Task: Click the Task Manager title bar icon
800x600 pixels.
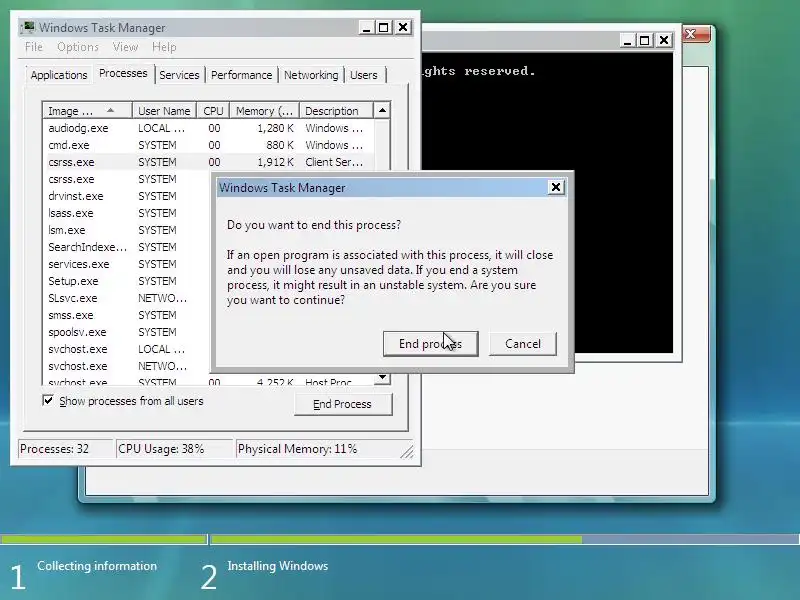Action: (x=29, y=27)
